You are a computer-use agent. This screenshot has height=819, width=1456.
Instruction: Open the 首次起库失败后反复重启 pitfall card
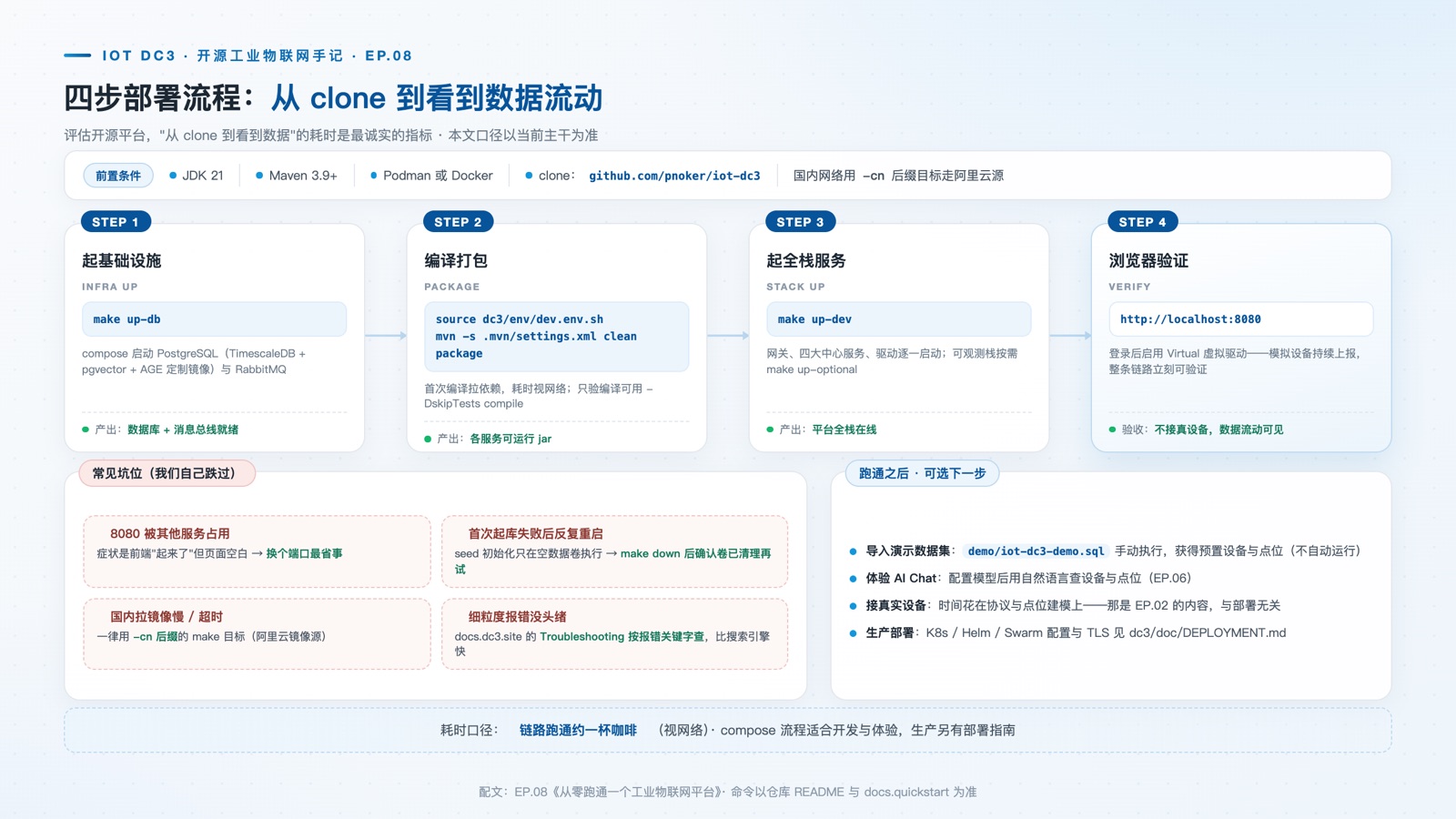(614, 551)
